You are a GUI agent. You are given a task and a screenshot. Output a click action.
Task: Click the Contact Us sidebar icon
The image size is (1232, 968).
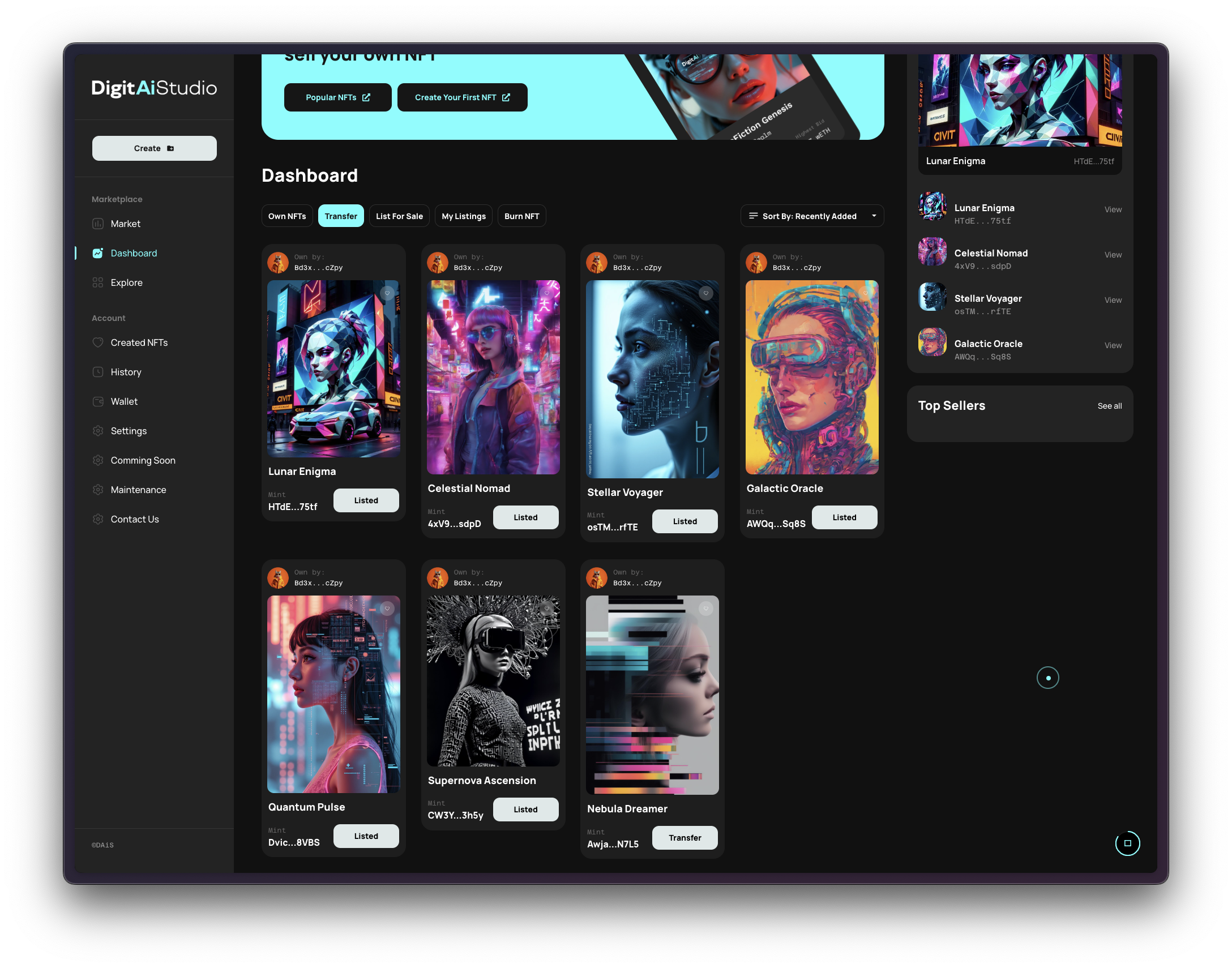click(x=97, y=520)
